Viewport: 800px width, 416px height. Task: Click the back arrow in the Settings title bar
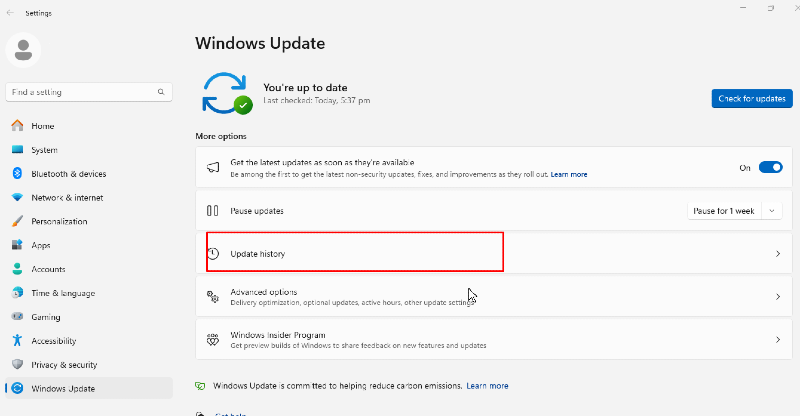(x=10, y=13)
